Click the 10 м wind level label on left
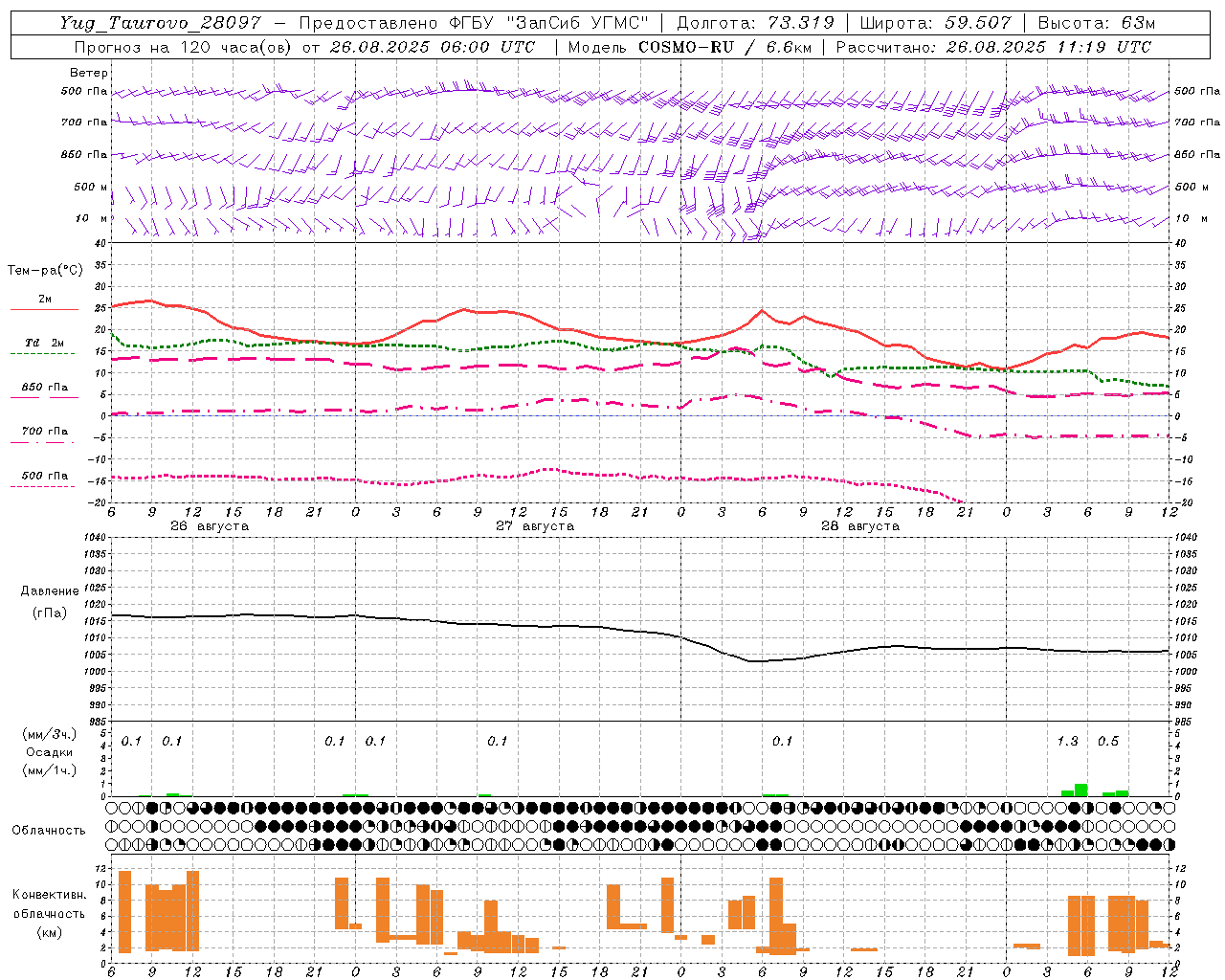Screen dimensions: 1225x980 pos(91,218)
